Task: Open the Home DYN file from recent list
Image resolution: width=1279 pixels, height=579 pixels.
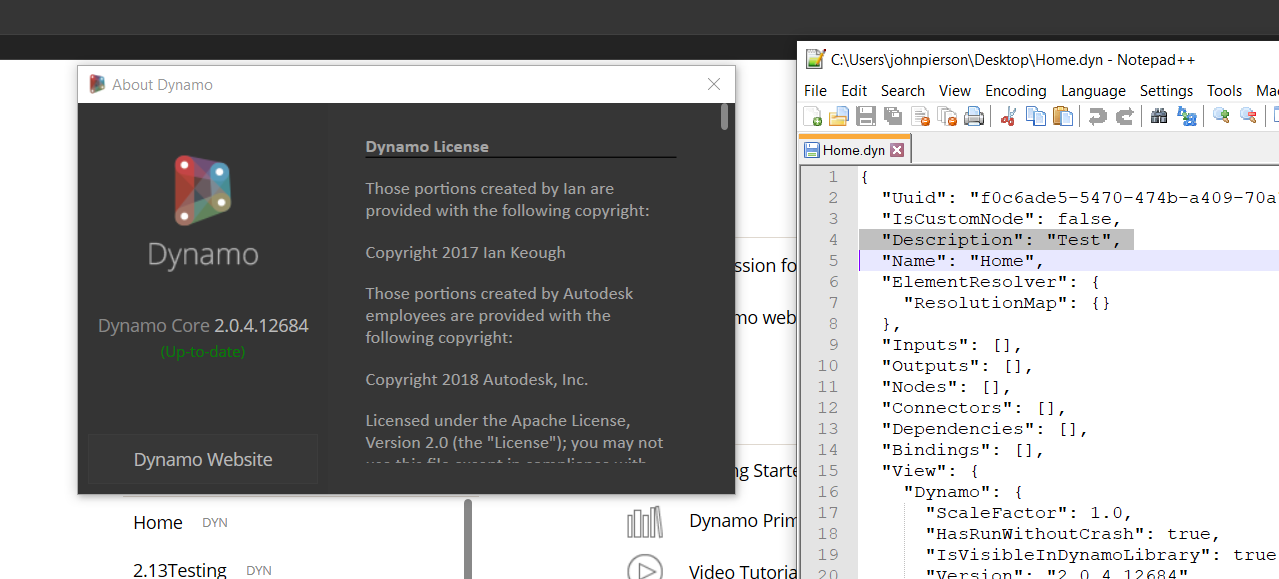Action: pyautogui.click(x=157, y=521)
